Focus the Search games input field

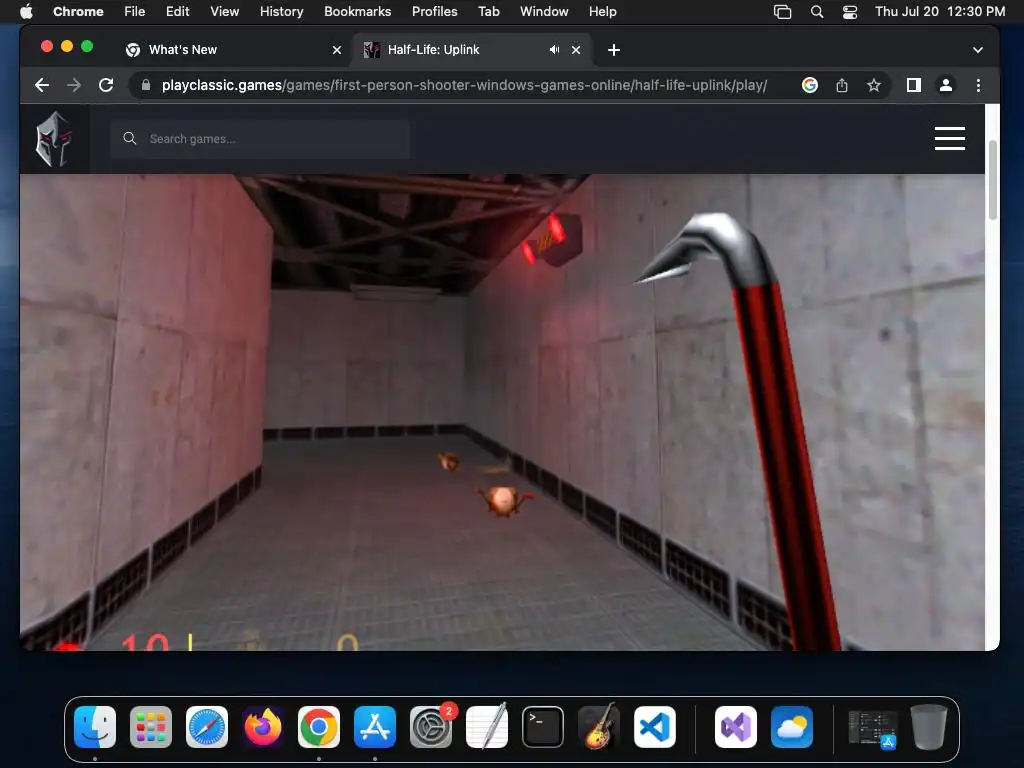click(x=260, y=138)
